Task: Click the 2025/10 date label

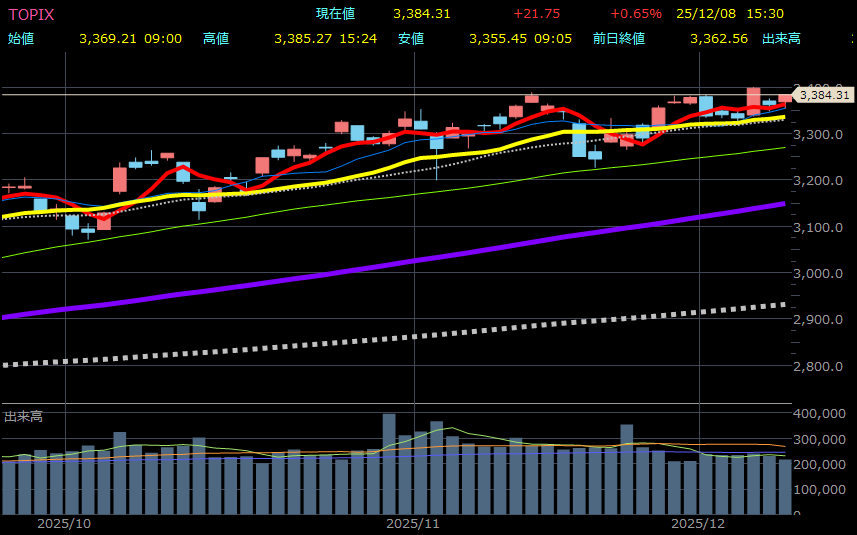Action: point(64,524)
